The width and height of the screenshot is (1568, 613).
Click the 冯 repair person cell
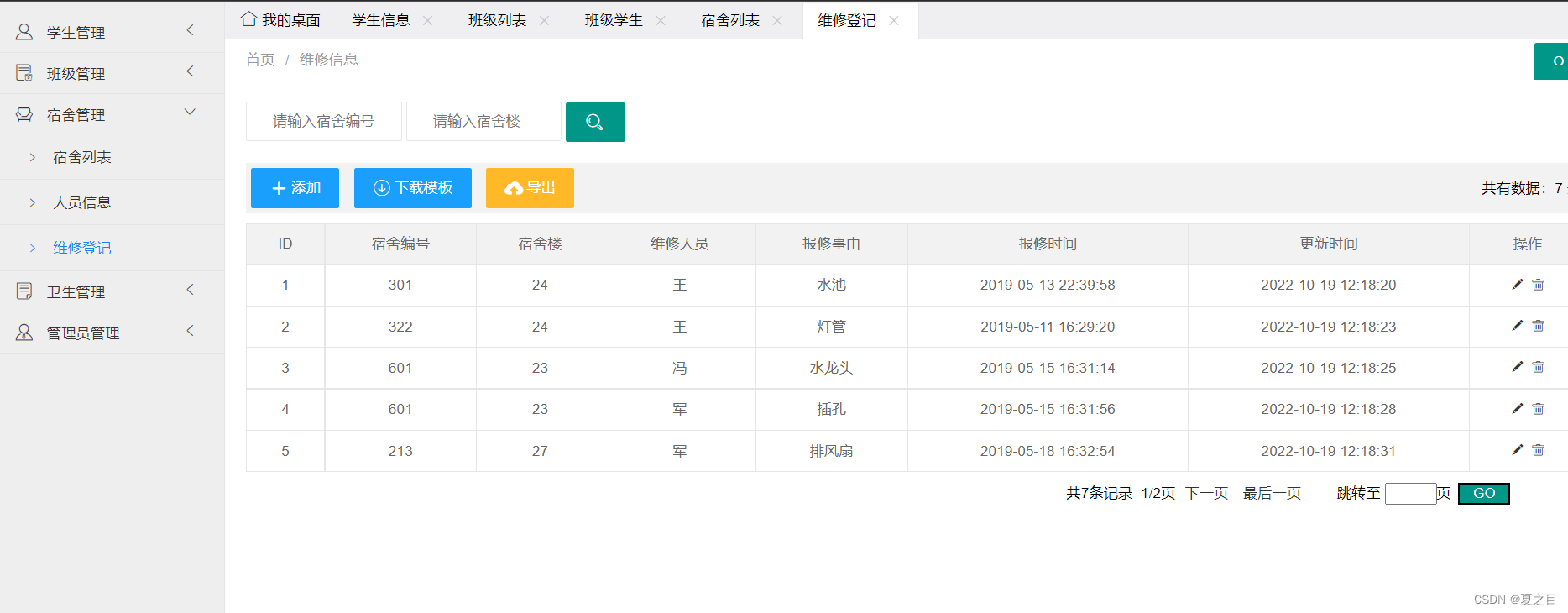[x=680, y=368]
